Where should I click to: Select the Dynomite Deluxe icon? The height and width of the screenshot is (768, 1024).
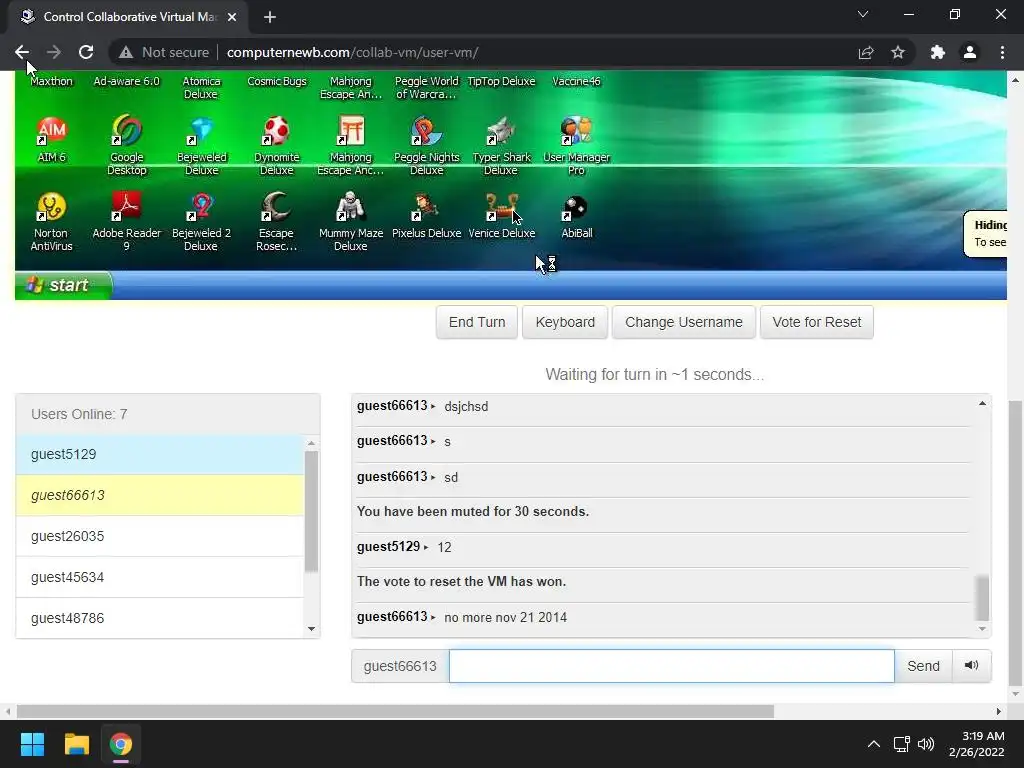pyautogui.click(x=276, y=131)
